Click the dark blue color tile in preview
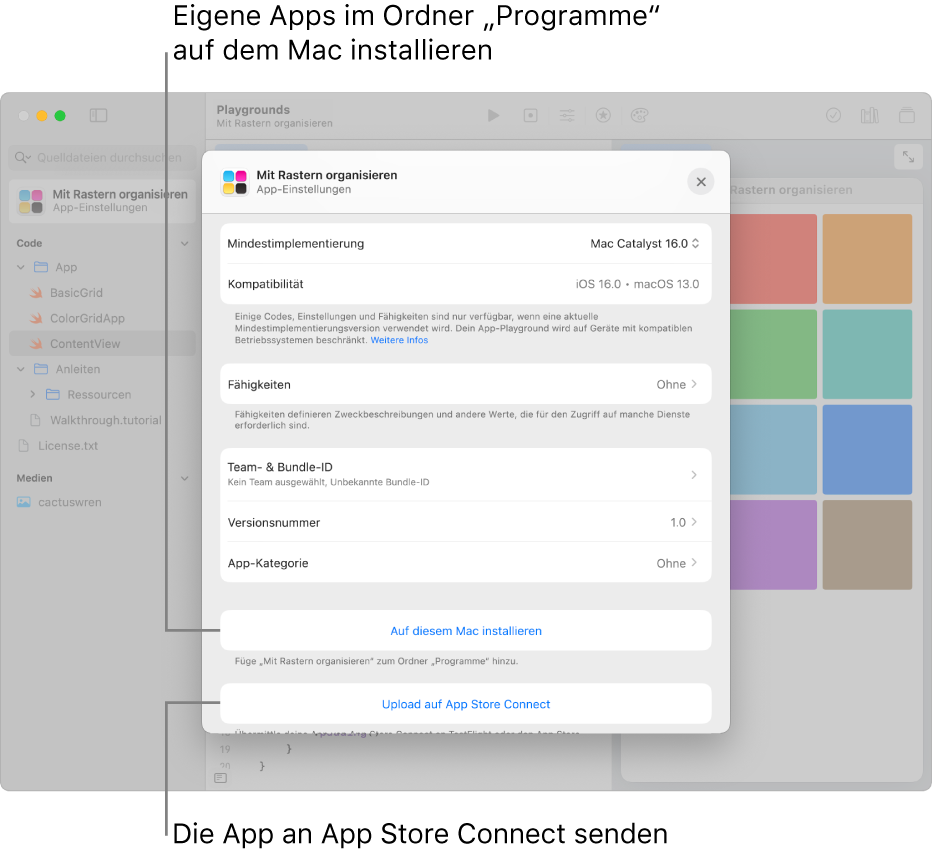934x857 pixels. click(867, 450)
